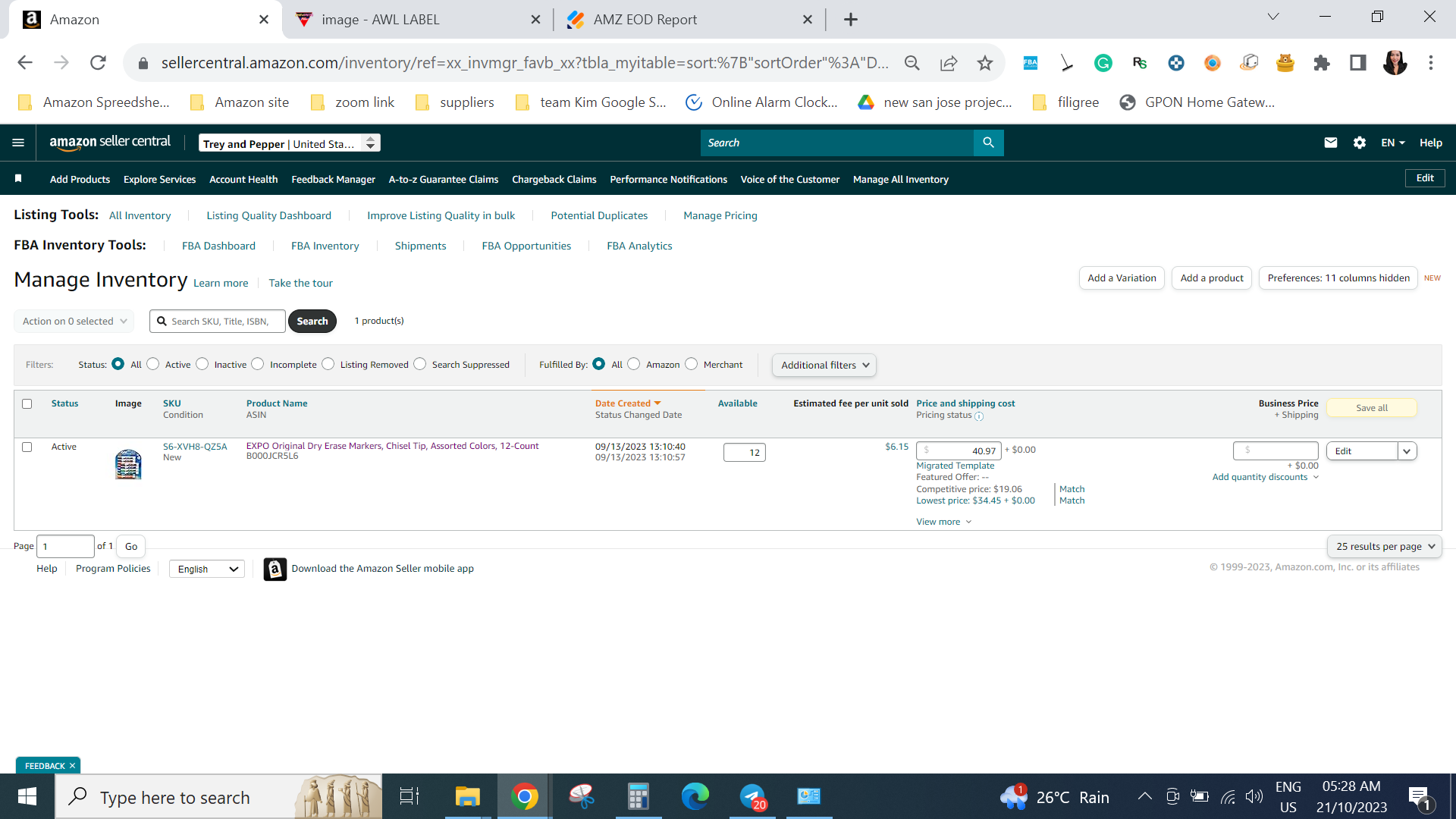This screenshot has width=1456, height=819.
Task: Tick the select-all checkbox in table header
Action: (27, 404)
